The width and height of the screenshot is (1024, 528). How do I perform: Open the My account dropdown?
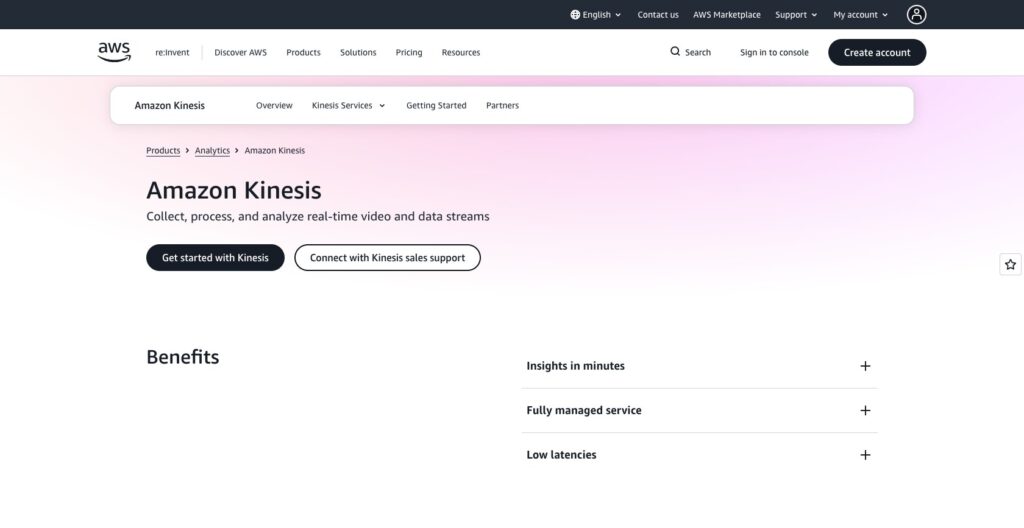click(861, 14)
